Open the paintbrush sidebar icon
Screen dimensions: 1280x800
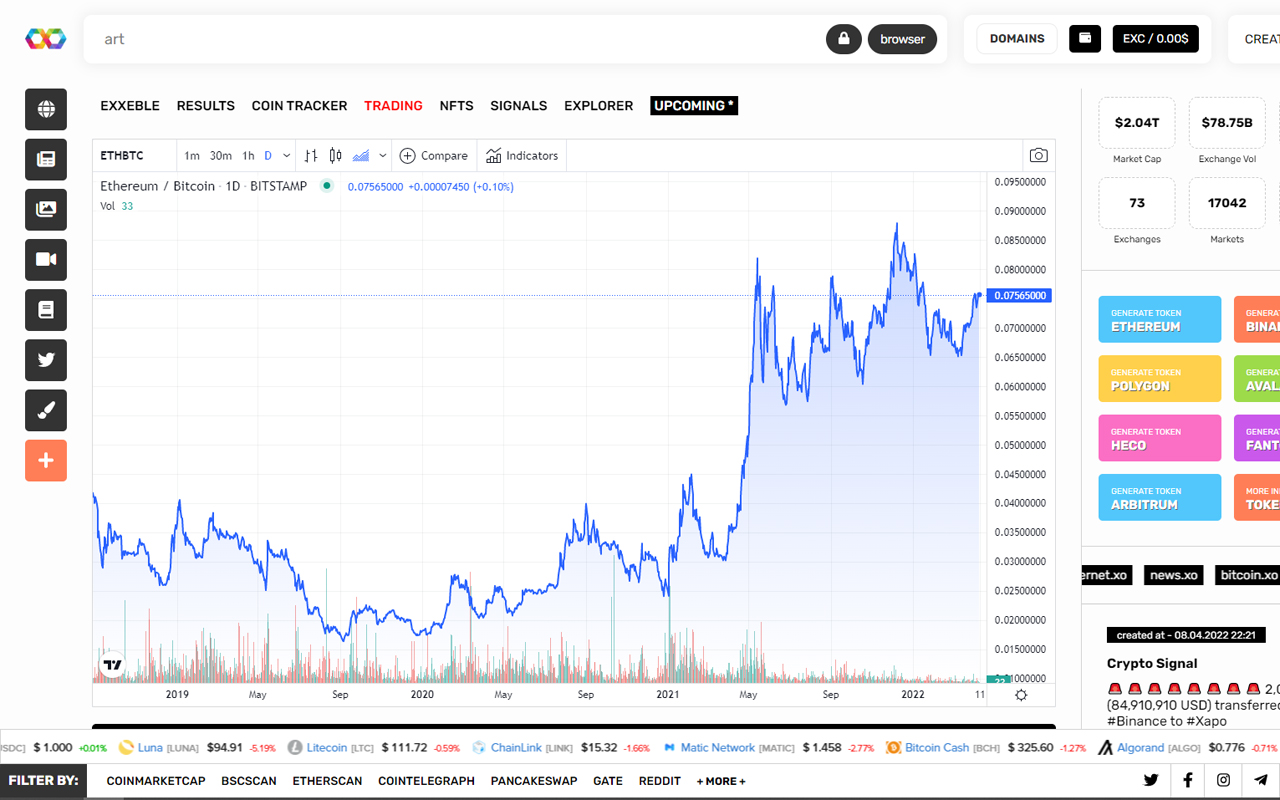click(46, 410)
